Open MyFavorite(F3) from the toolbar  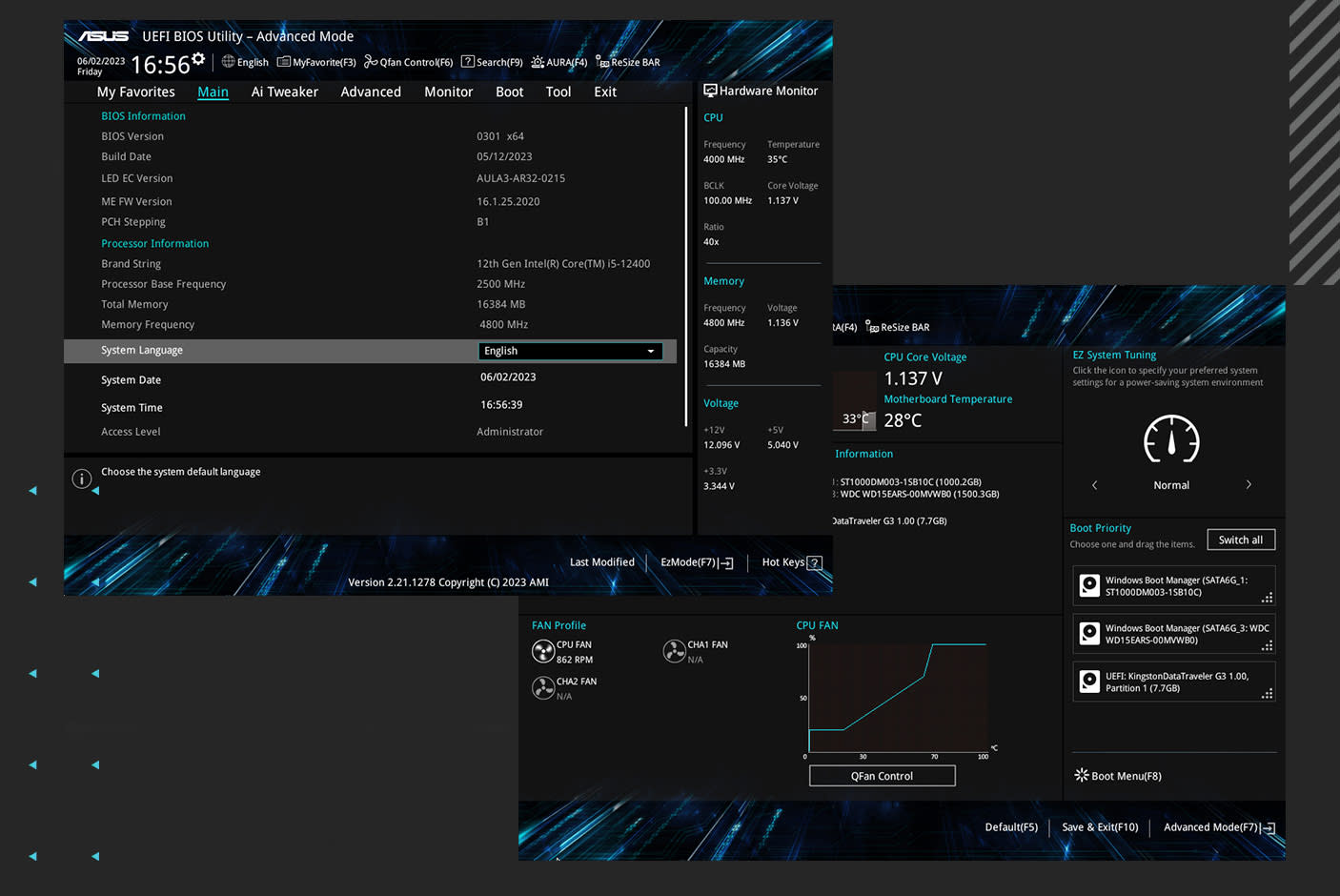(284, 62)
